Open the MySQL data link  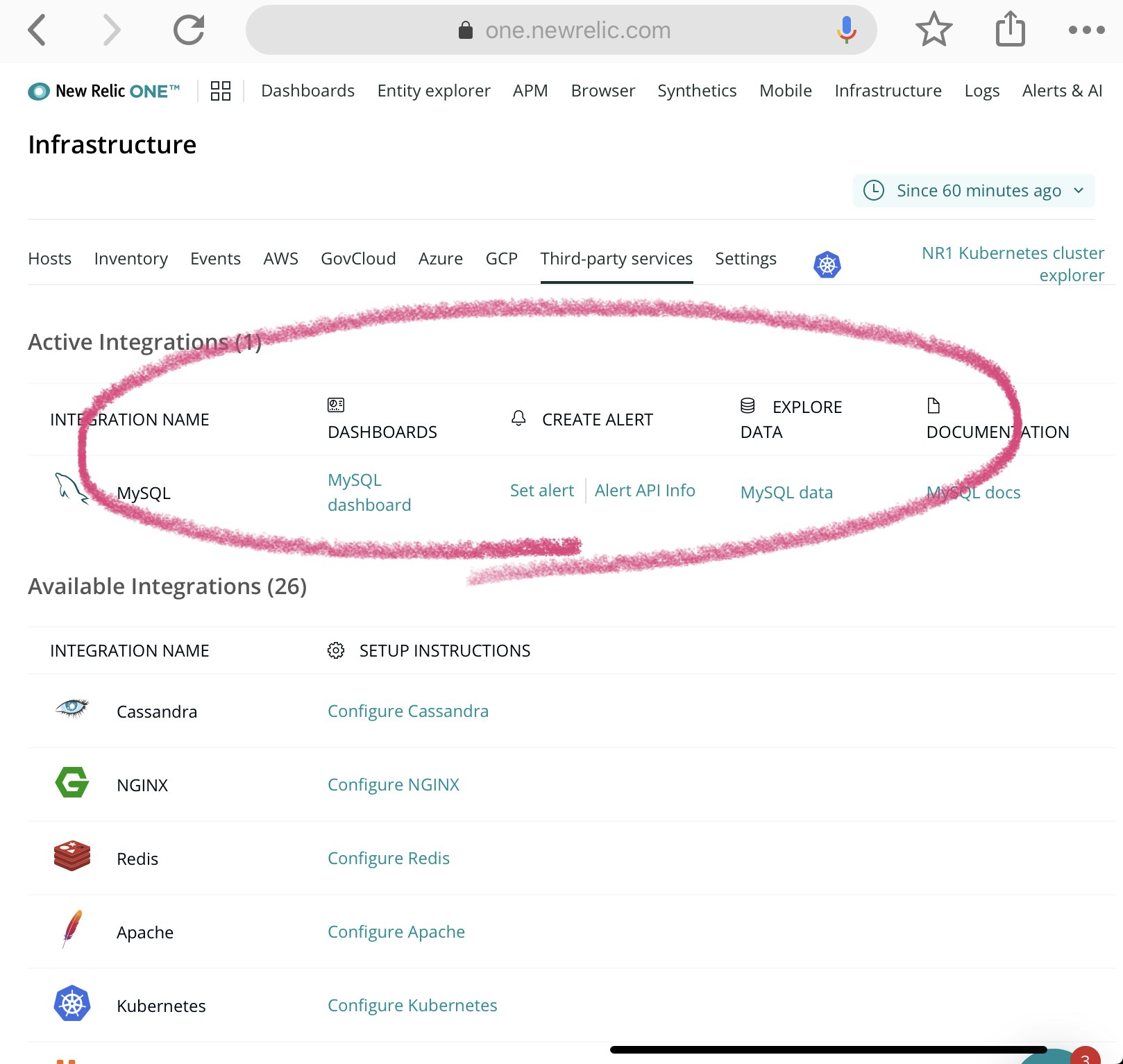[x=786, y=492]
